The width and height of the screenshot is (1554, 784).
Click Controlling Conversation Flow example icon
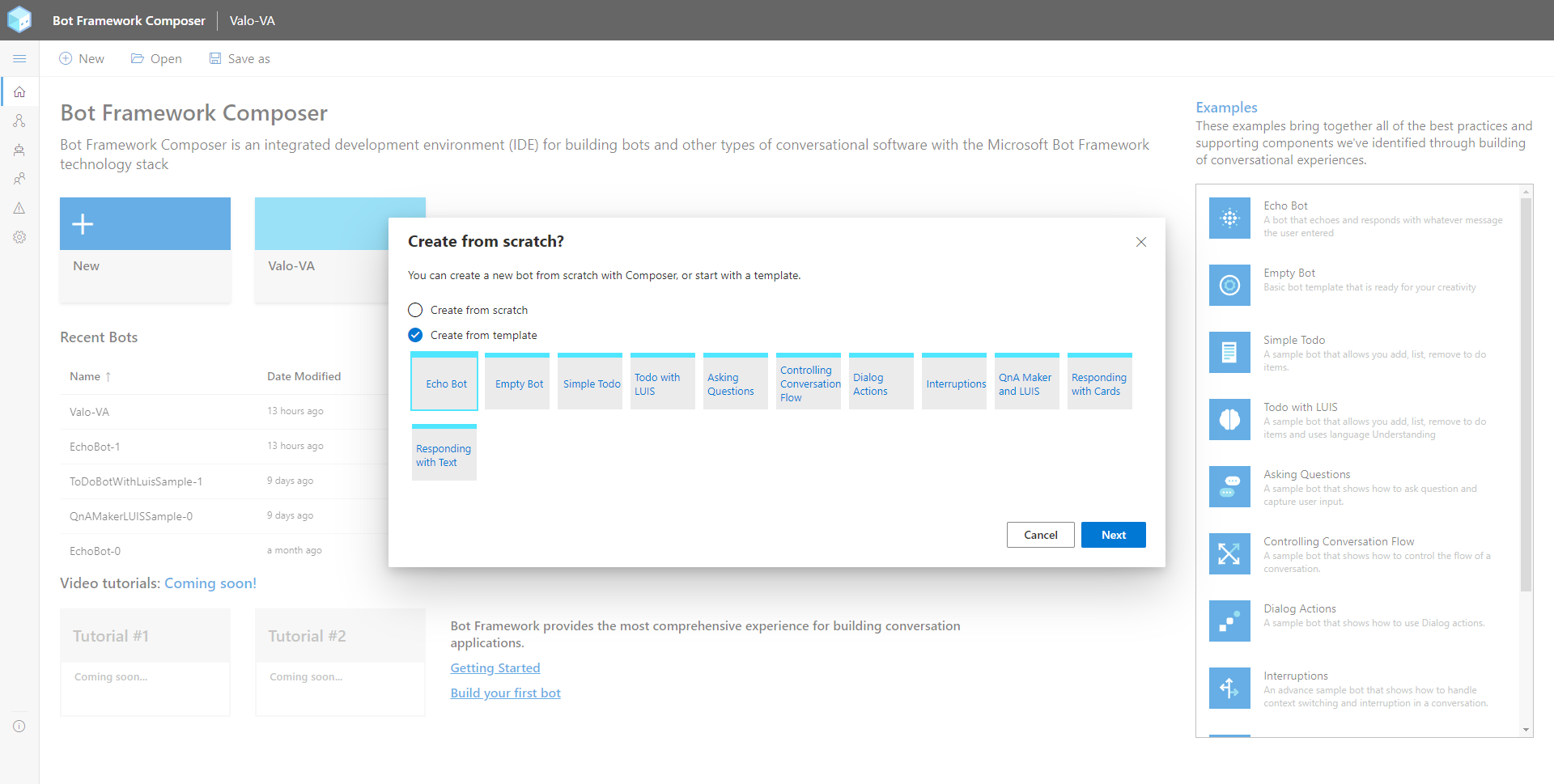pyautogui.click(x=1229, y=553)
